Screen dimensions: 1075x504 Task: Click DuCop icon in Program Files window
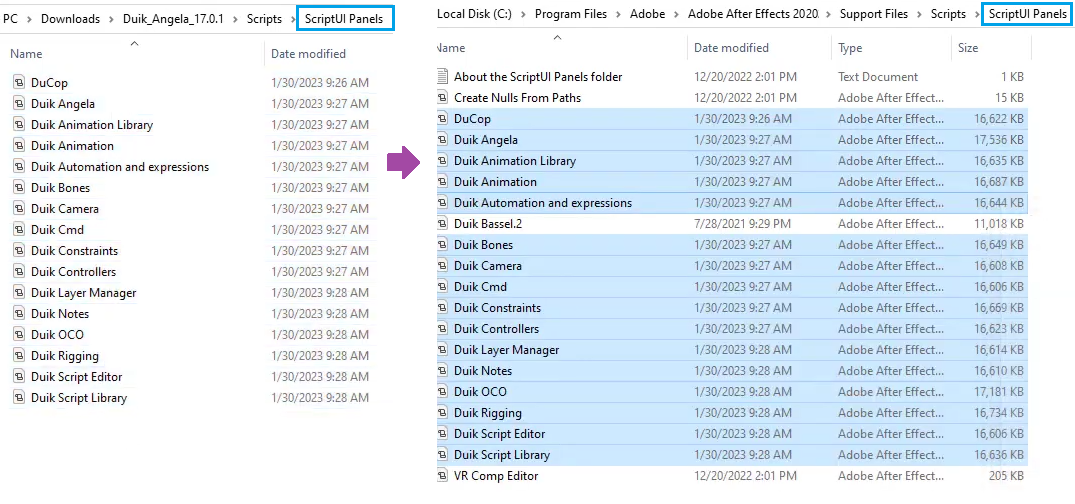[442, 119]
